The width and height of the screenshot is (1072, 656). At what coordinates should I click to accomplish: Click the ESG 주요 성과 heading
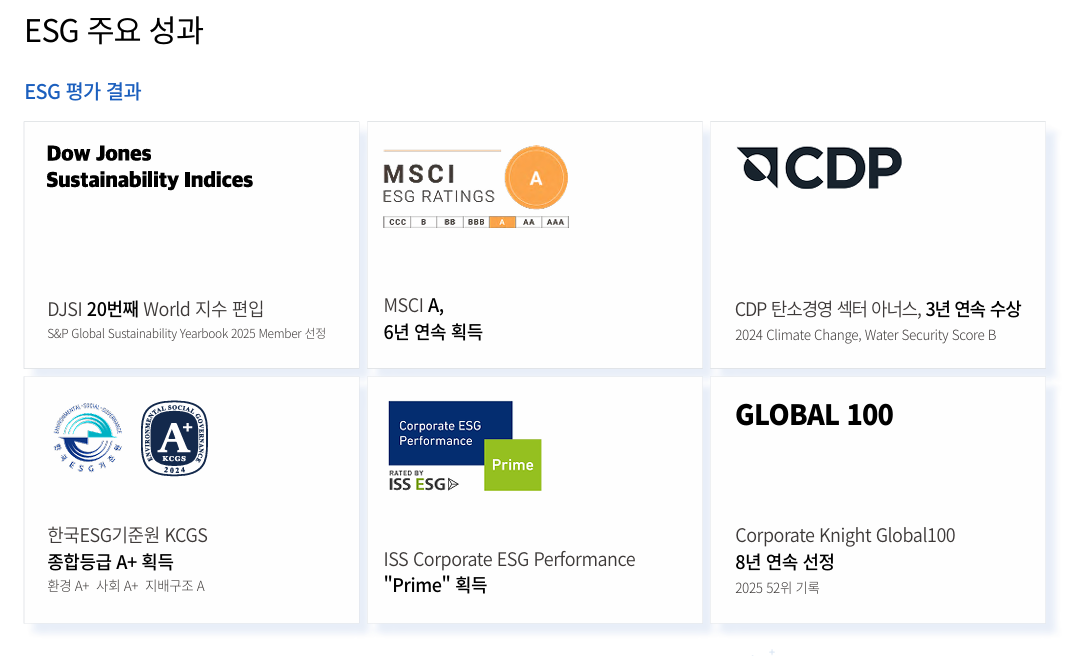click(x=114, y=31)
